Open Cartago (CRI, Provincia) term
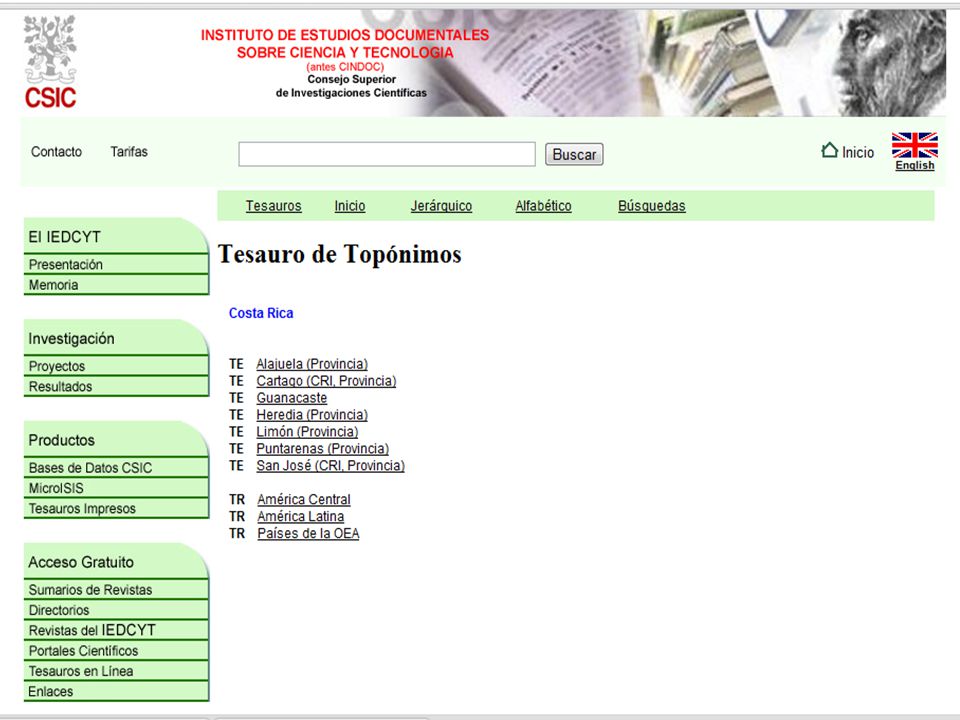This screenshot has height=720, width=960. pos(326,381)
